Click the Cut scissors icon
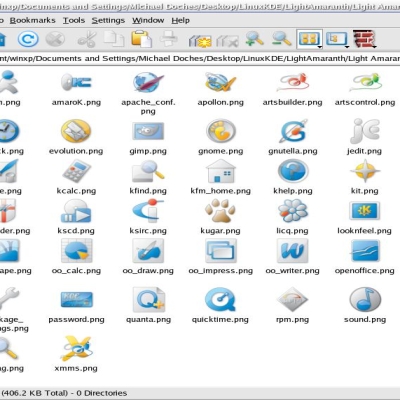Image resolution: width=400 pixels, height=400 pixels. 87,39
